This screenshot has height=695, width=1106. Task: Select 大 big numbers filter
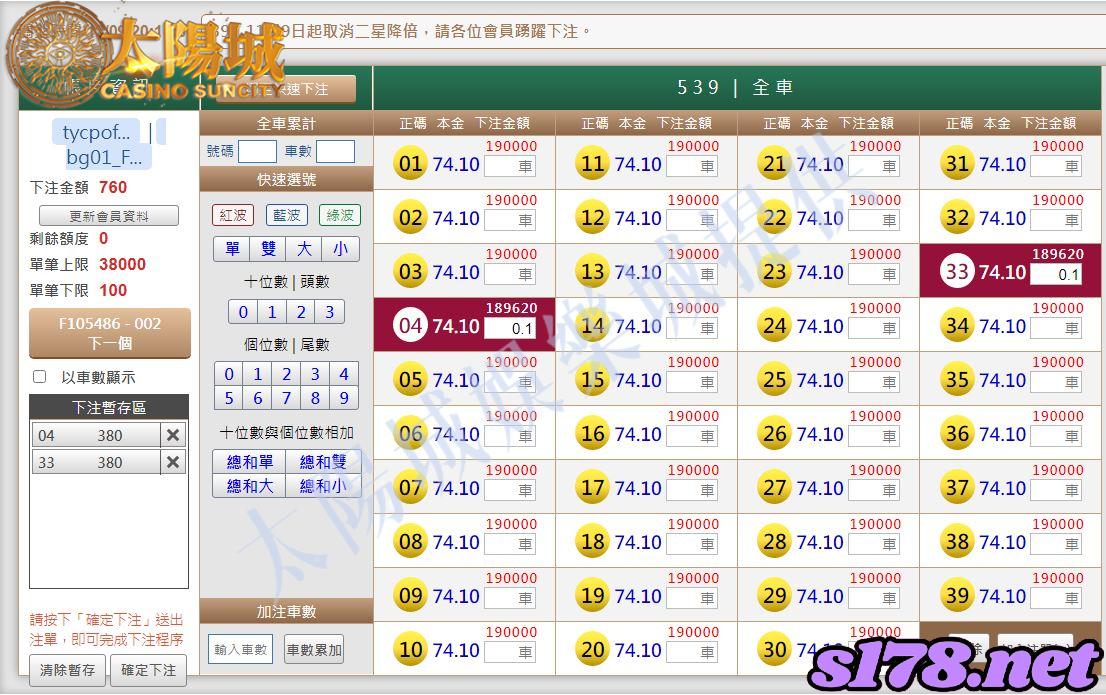click(304, 248)
